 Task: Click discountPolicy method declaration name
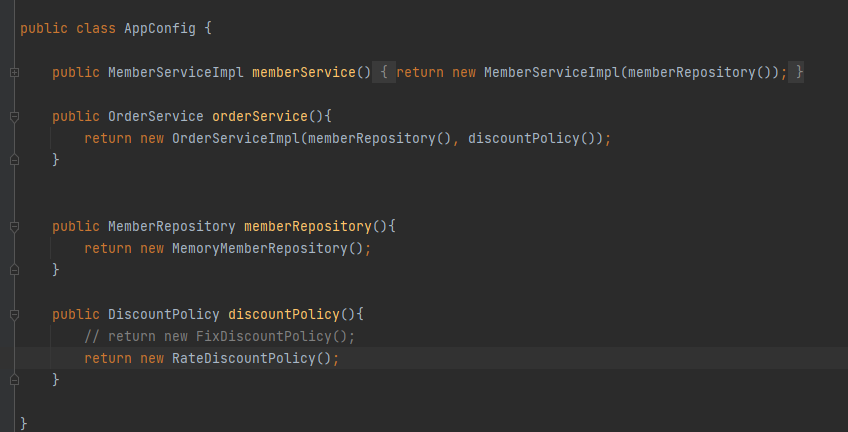[284, 314]
